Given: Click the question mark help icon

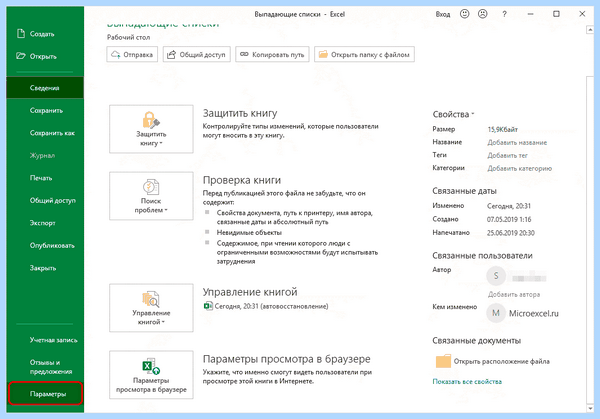Looking at the screenshot, I should point(504,14).
